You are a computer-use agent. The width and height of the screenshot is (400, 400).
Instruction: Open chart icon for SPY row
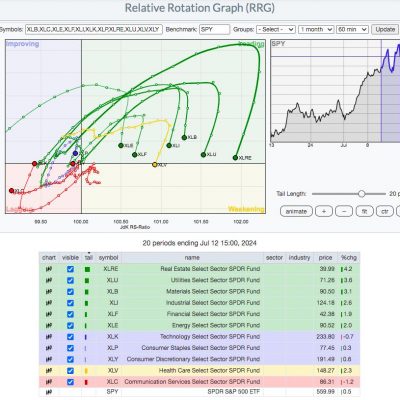point(49,392)
